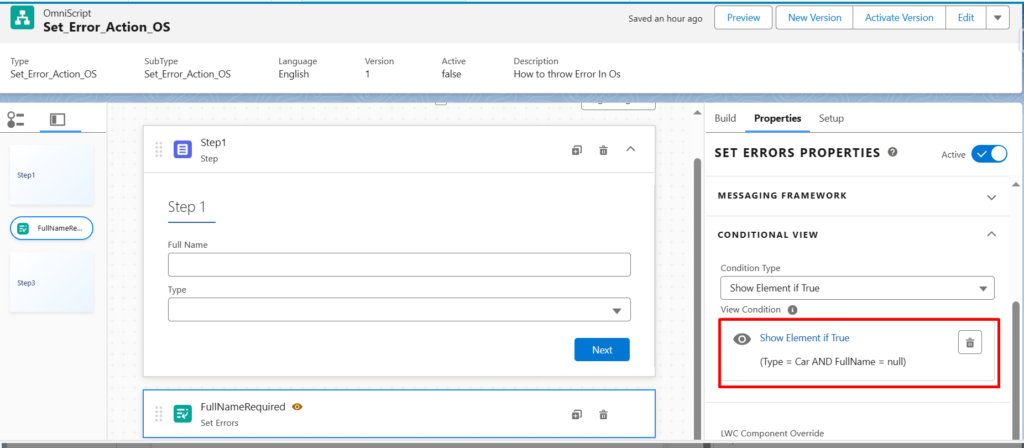The height and width of the screenshot is (448, 1024).
Task: Click drag handle of FullNameRequired
Action: [x=159, y=413]
